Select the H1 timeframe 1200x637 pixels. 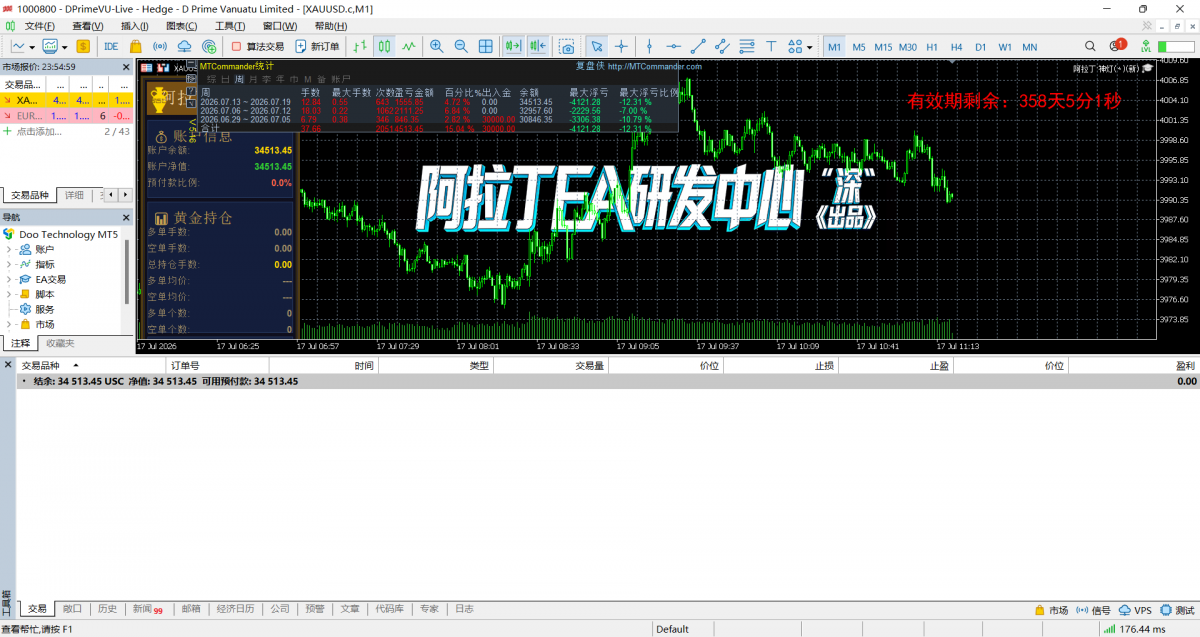(x=932, y=47)
